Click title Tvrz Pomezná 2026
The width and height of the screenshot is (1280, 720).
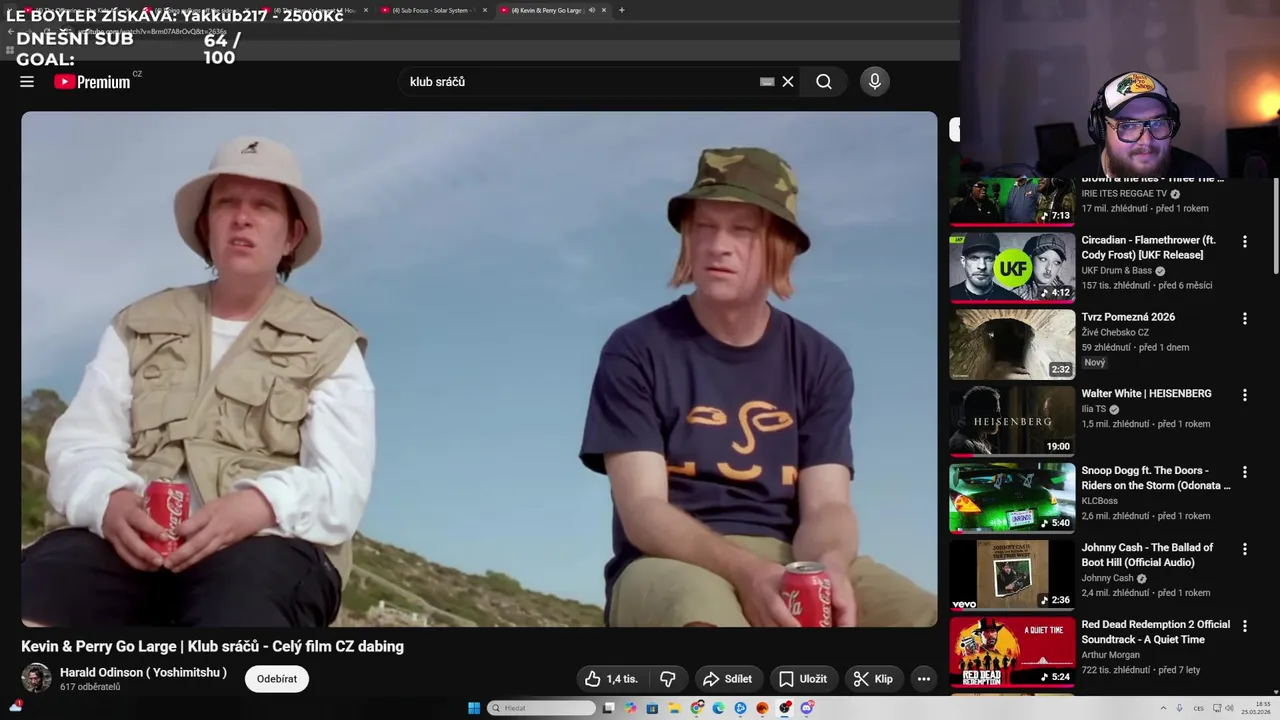coord(1128,317)
